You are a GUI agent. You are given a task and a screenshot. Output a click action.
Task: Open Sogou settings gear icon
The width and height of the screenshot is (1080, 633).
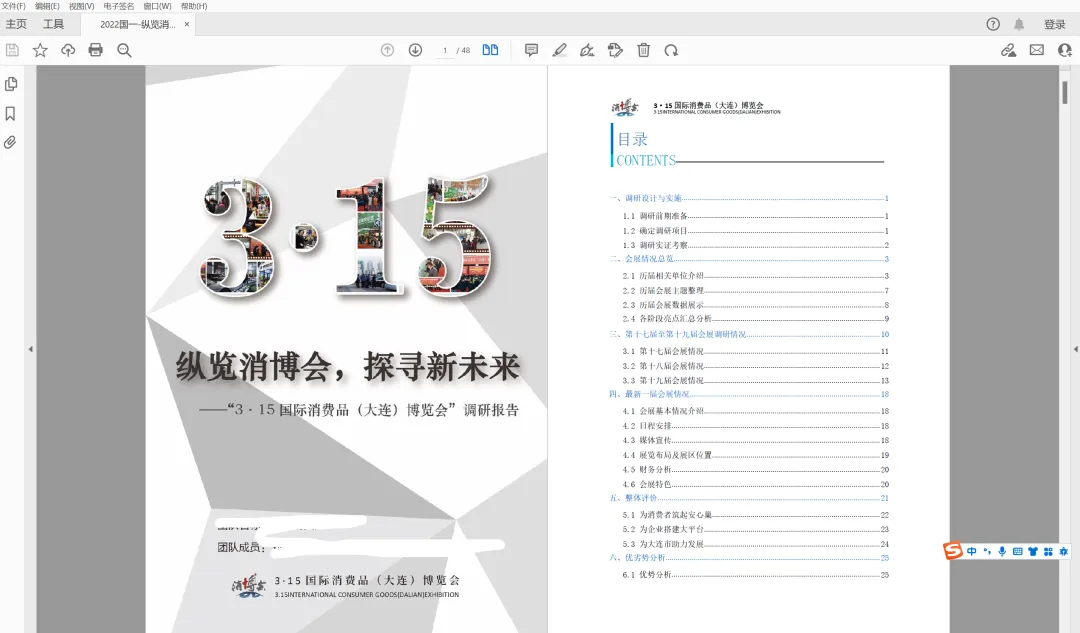[1063, 551]
